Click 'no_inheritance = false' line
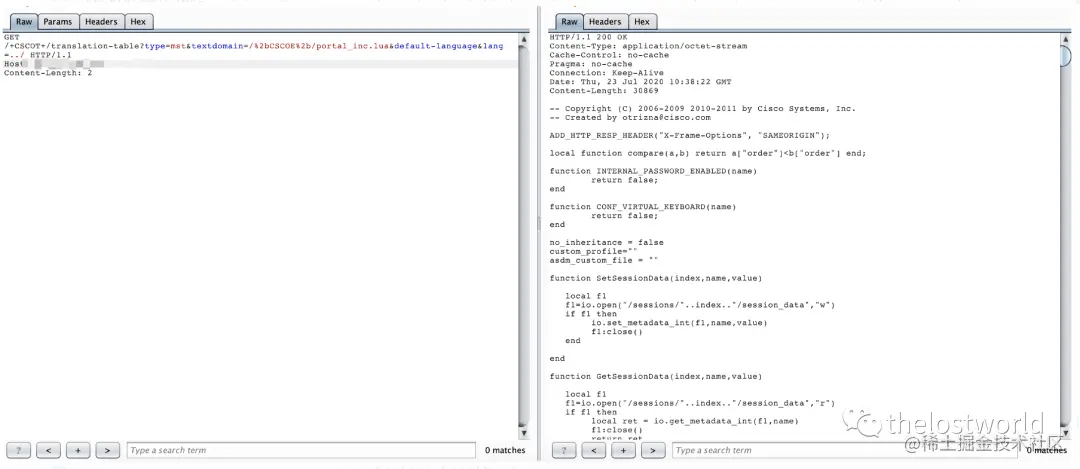Viewport: 1080px width, 469px height. click(607, 242)
